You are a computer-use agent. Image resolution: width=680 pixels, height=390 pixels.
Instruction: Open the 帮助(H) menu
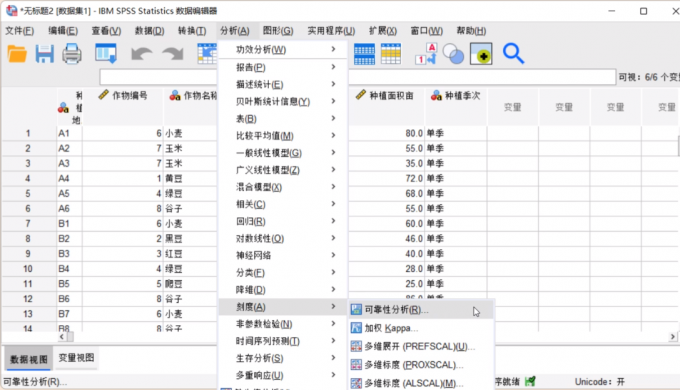tap(471, 31)
